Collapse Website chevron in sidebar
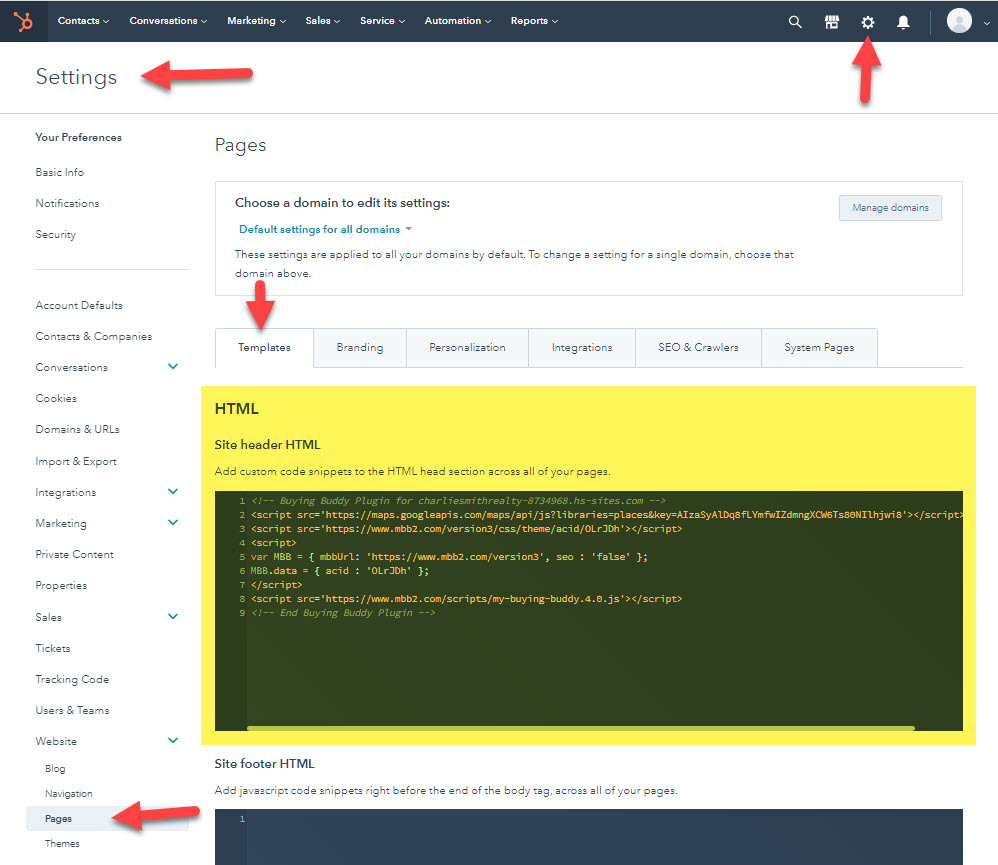The width and height of the screenshot is (998, 865). click(x=173, y=740)
